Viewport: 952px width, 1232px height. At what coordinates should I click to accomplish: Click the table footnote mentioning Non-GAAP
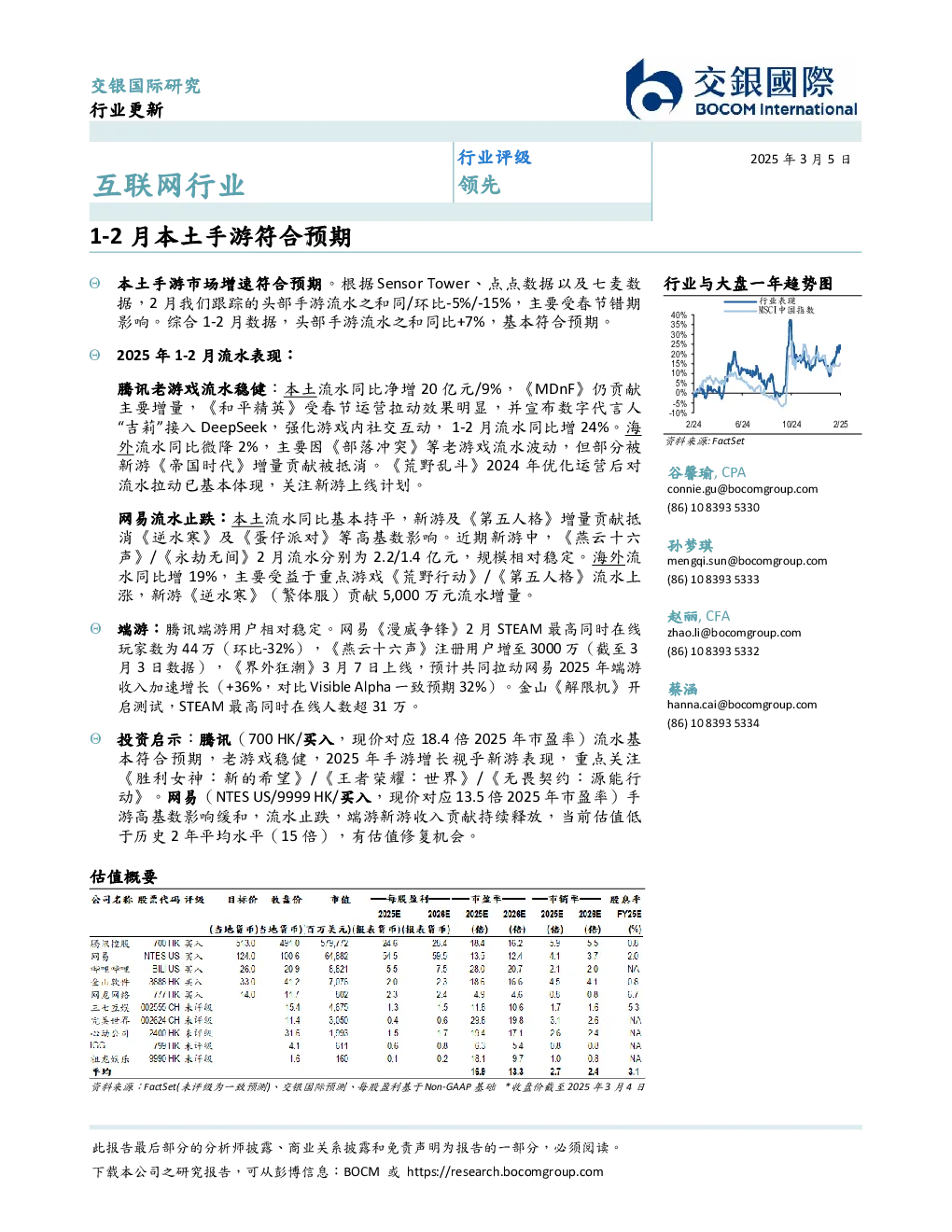point(368,1087)
